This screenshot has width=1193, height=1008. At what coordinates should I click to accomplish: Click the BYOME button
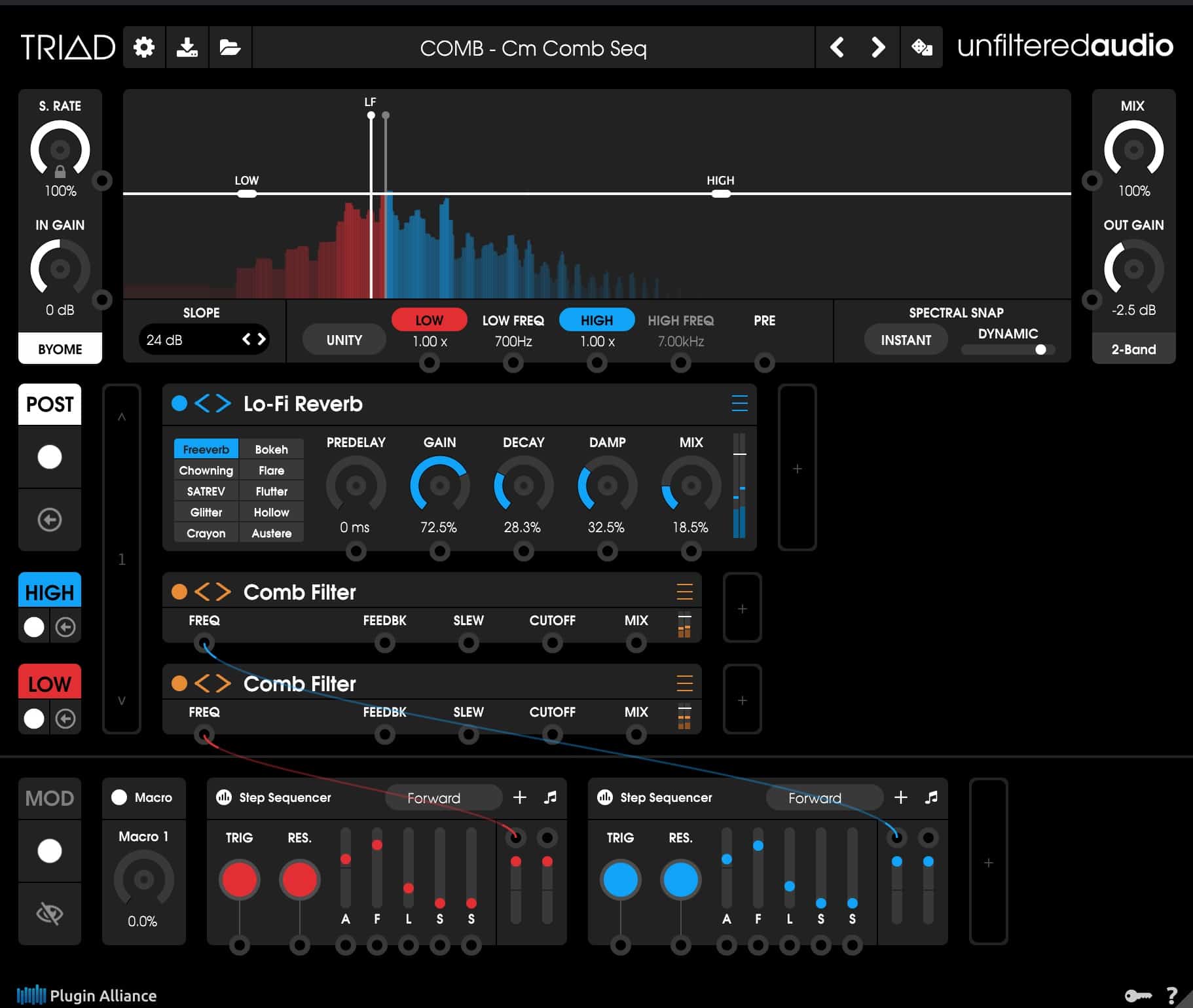(60, 348)
